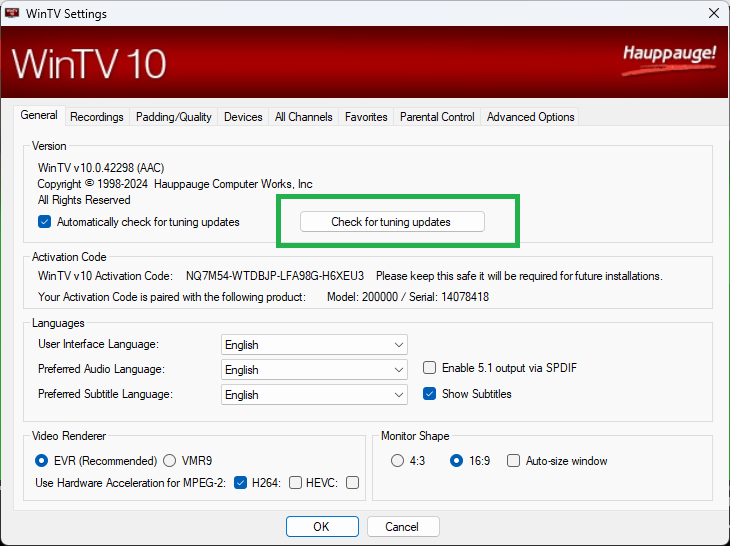Toggle MPEG-2 hardware acceleration checkbox
730x546 pixels.
click(x=240, y=483)
